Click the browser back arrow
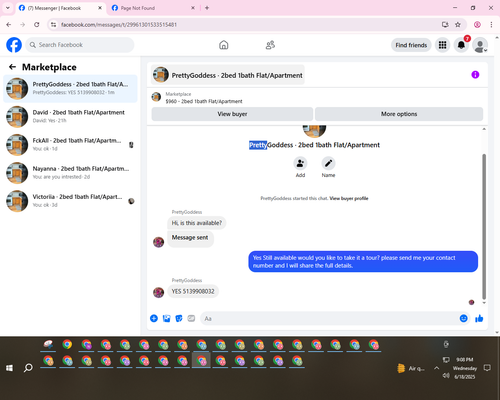Viewport: 500px width, 400px height. pos(9,25)
